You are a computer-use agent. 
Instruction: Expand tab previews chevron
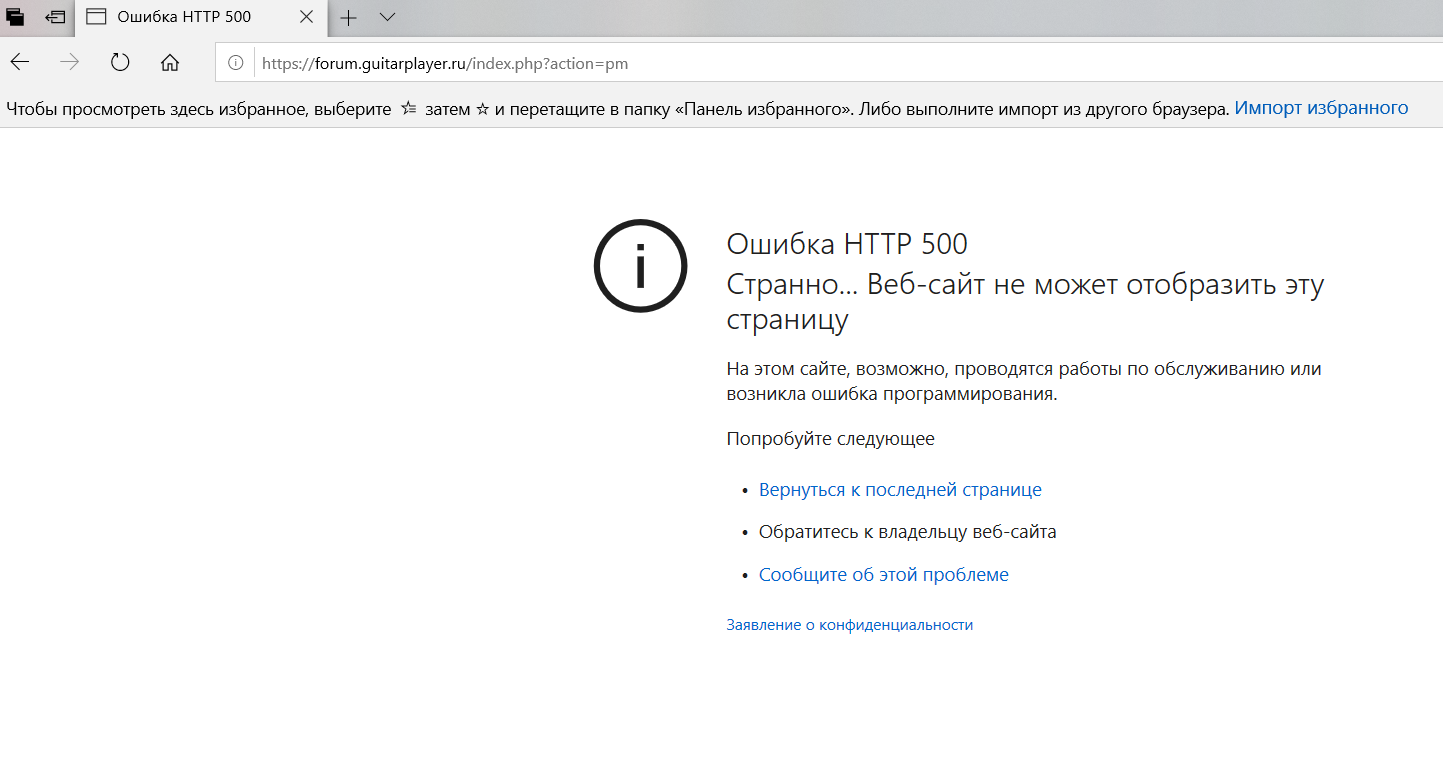click(388, 17)
